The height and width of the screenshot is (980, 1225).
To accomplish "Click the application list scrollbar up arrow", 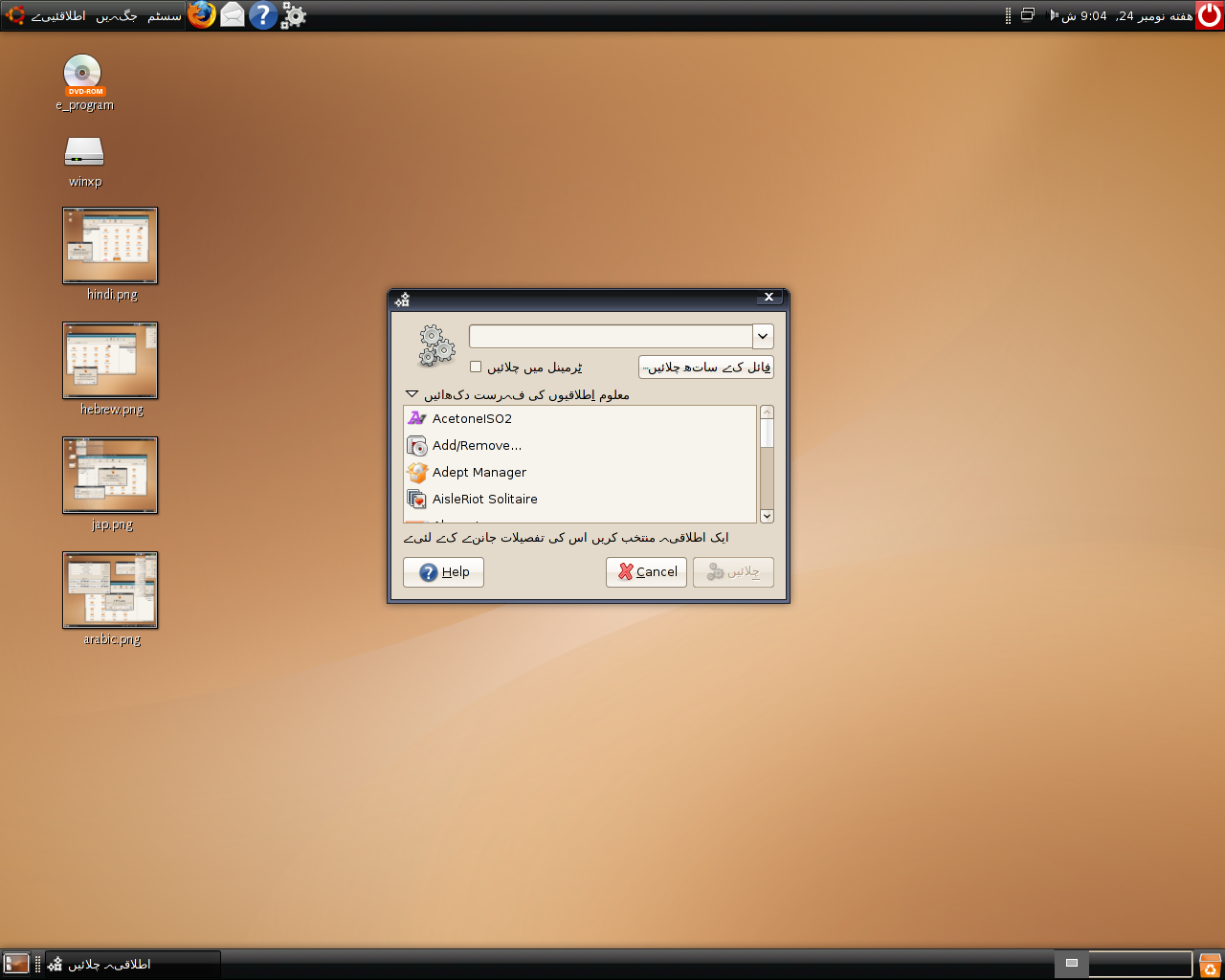I will pyautogui.click(x=767, y=412).
